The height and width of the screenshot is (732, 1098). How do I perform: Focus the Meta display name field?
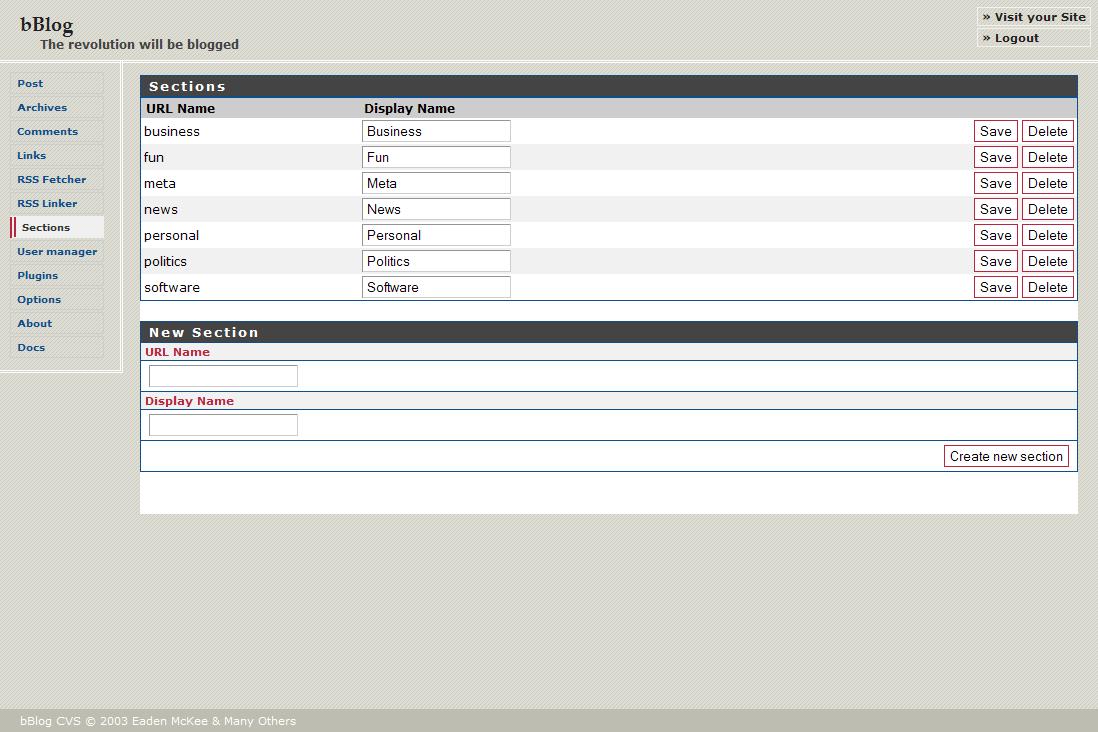[x=436, y=184]
